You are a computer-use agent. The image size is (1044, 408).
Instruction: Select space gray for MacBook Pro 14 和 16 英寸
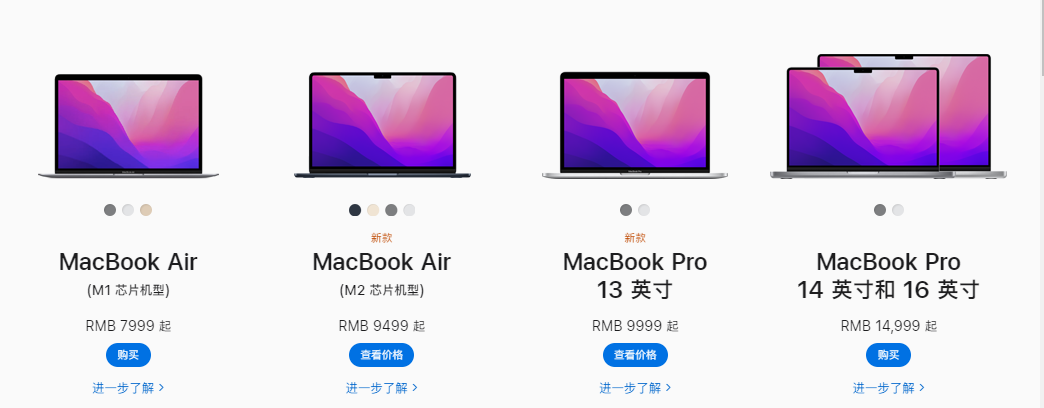(x=880, y=210)
